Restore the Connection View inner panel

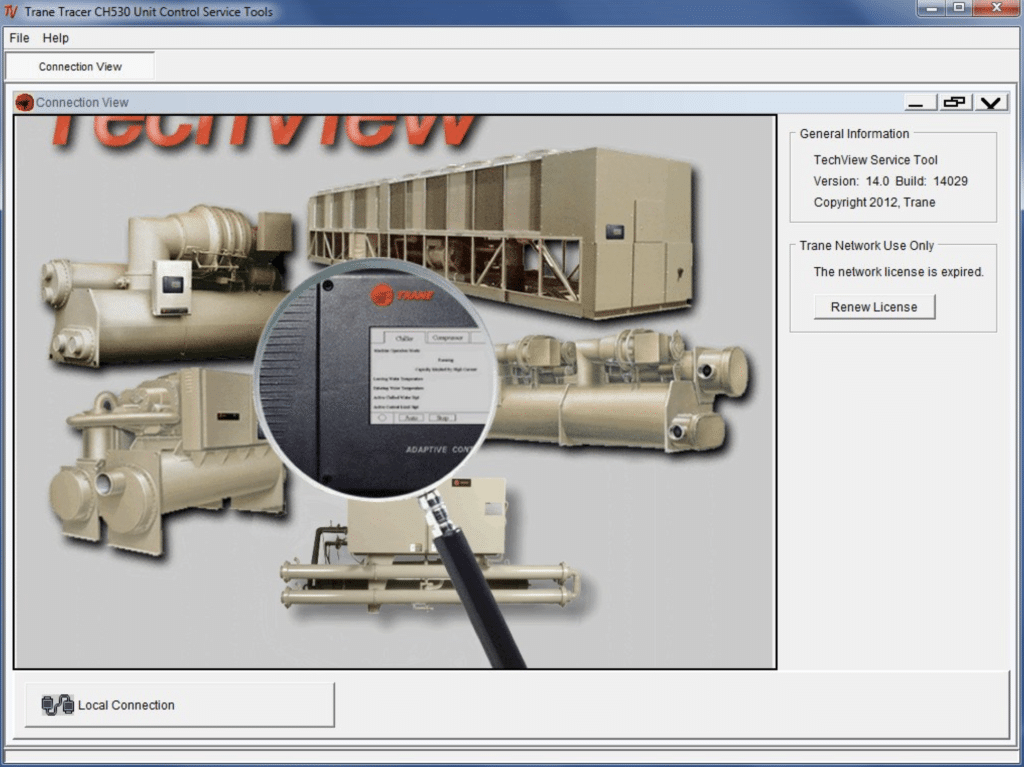pyautogui.click(x=955, y=103)
